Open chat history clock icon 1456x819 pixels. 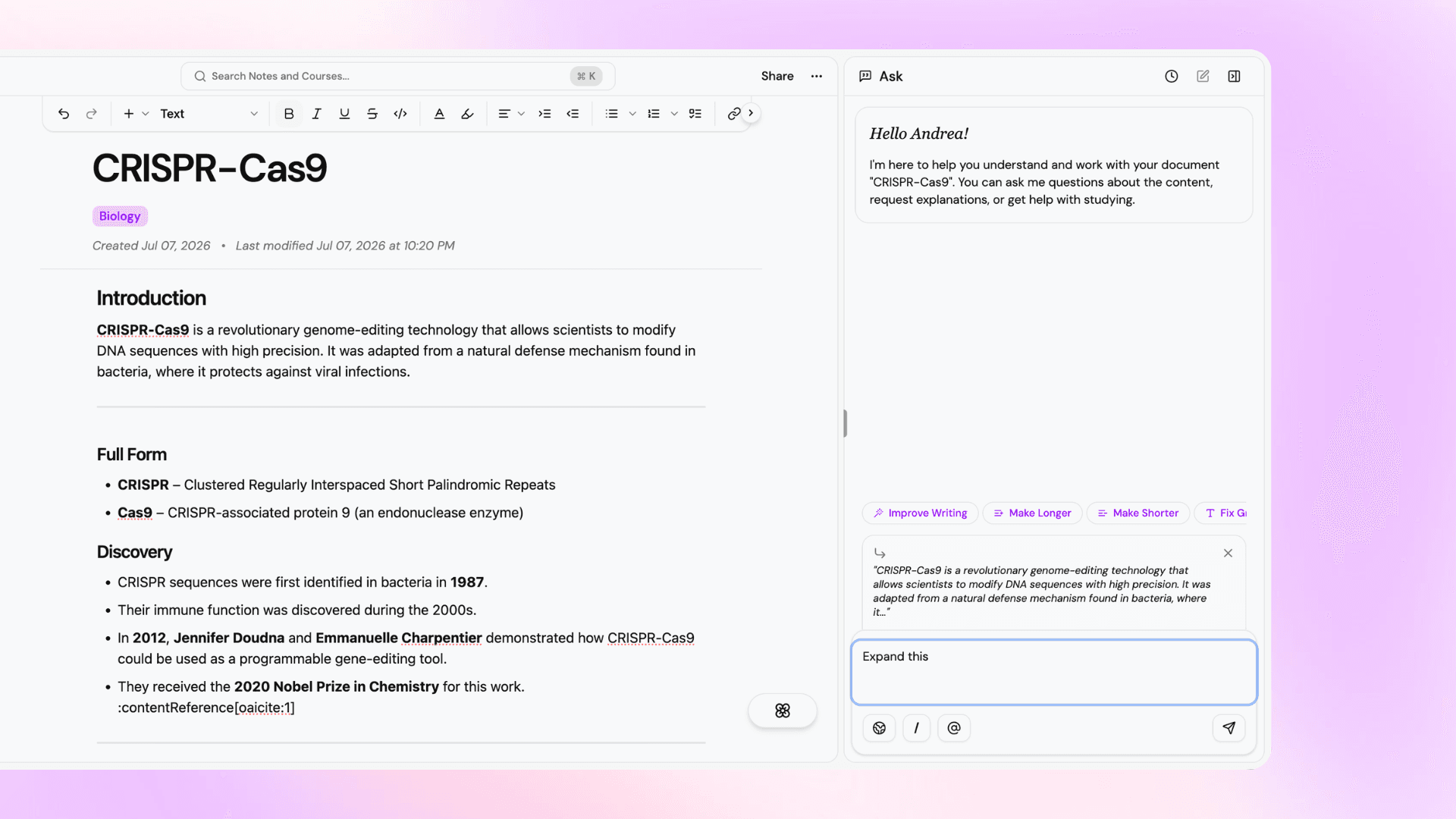click(1172, 76)
